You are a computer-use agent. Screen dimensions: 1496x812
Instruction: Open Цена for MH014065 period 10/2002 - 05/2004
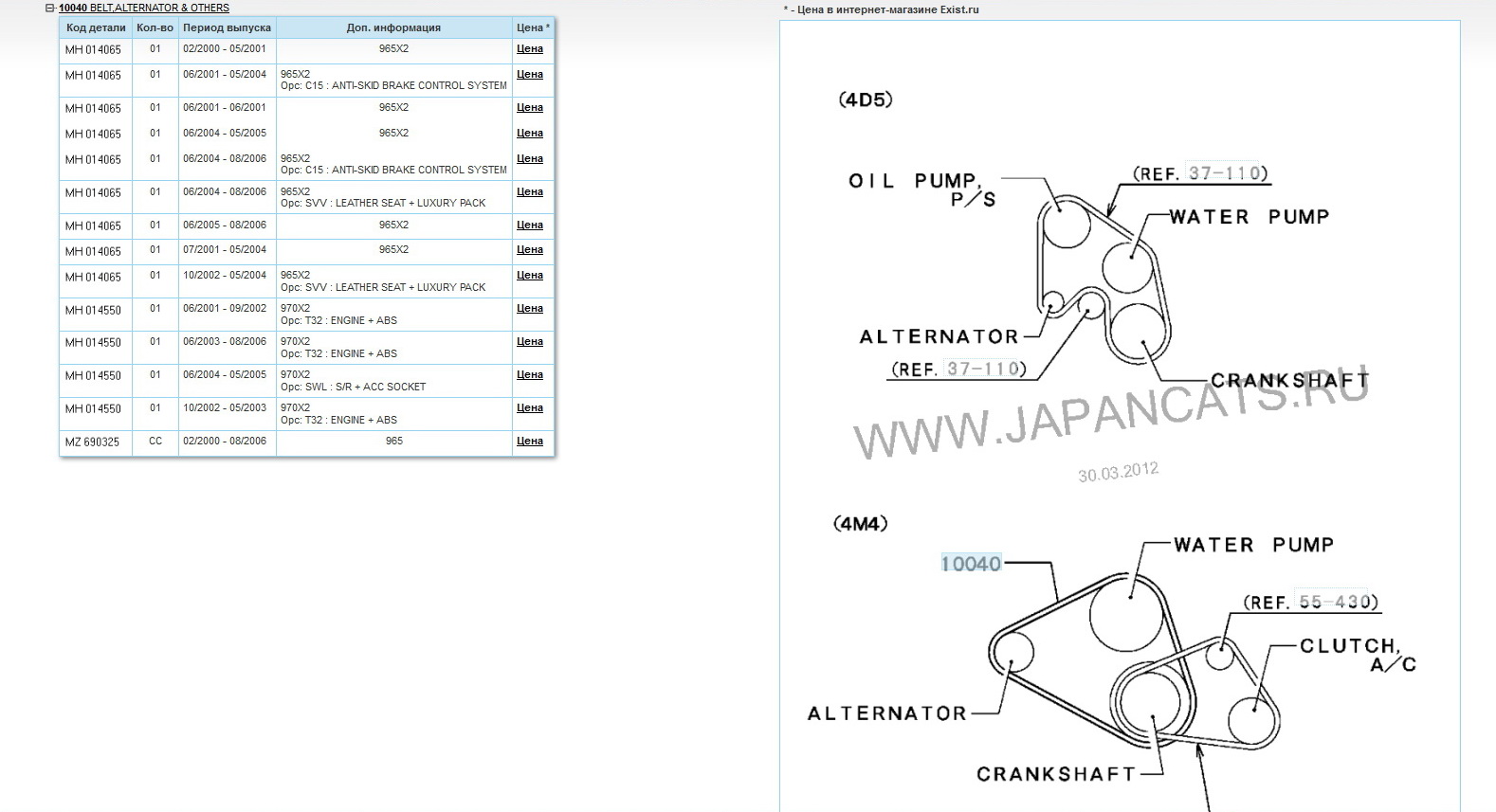[x=530, y=275]
